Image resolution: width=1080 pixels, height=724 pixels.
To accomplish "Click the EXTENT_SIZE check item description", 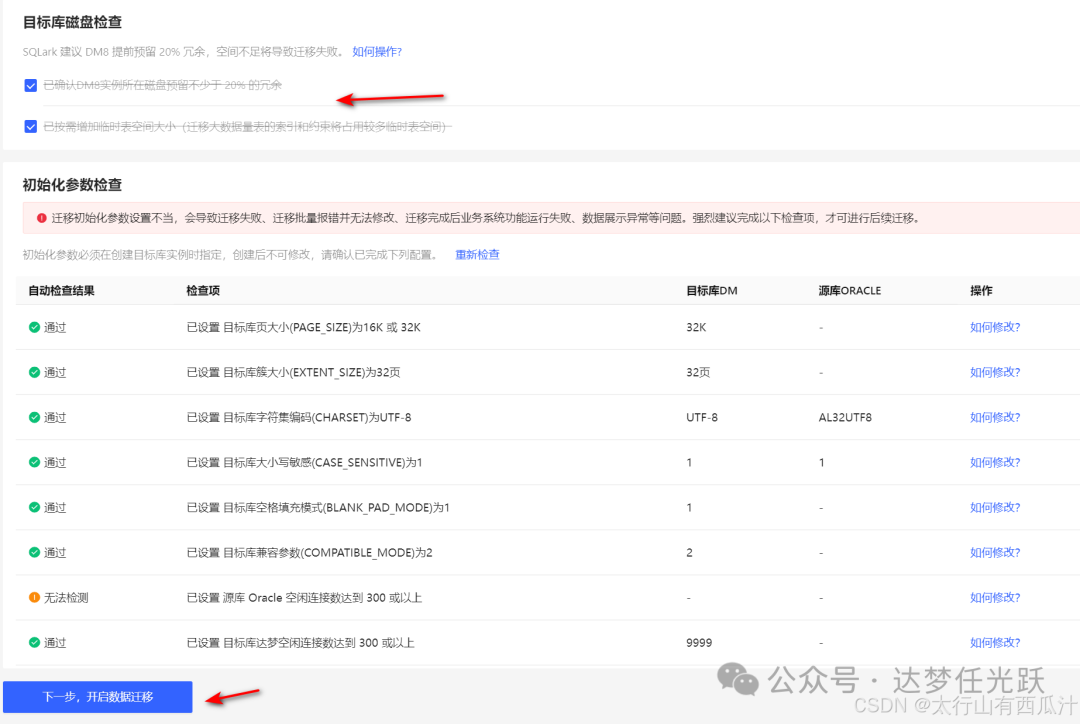I will click(293, 372).
